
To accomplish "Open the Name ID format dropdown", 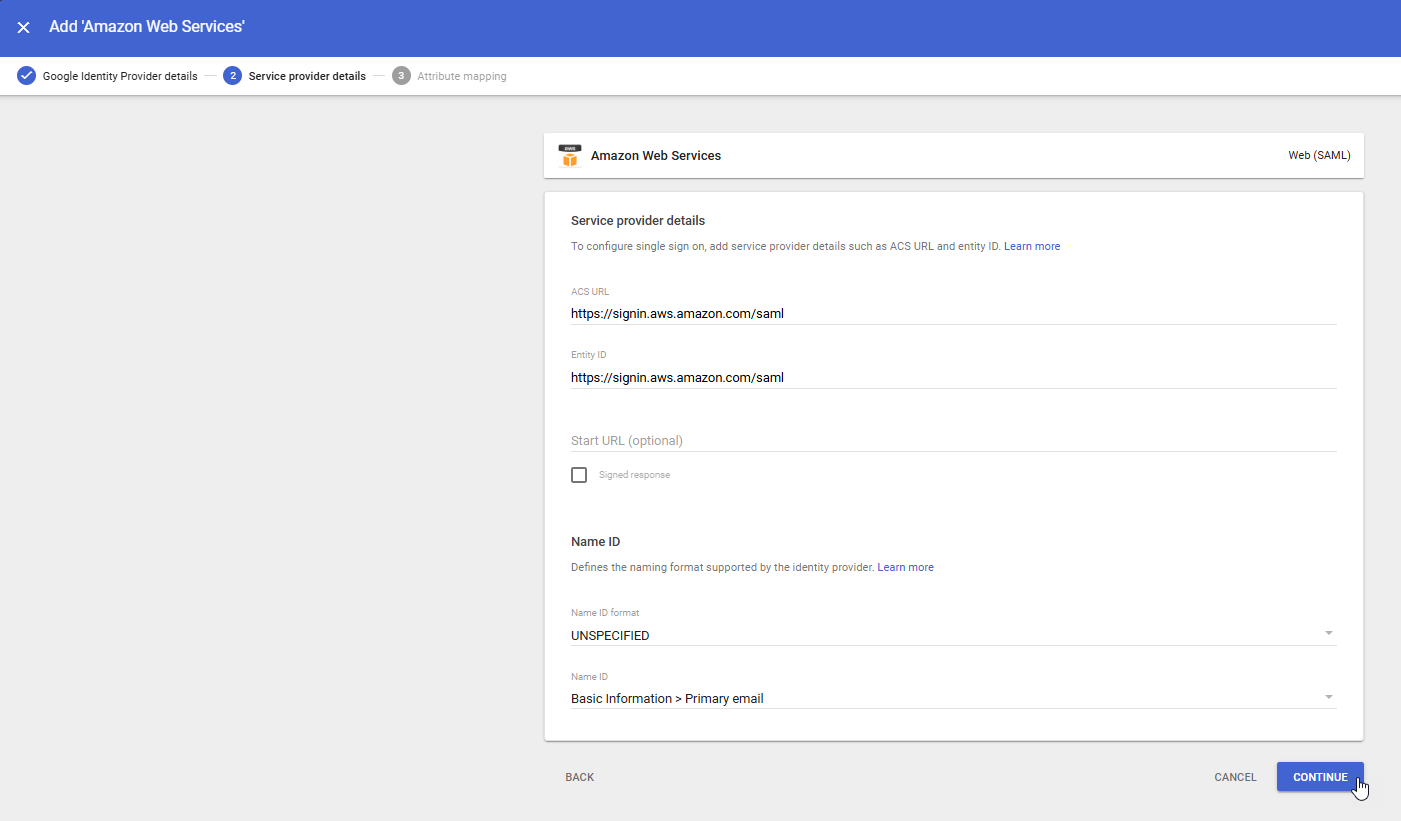I will pos(953,635).
